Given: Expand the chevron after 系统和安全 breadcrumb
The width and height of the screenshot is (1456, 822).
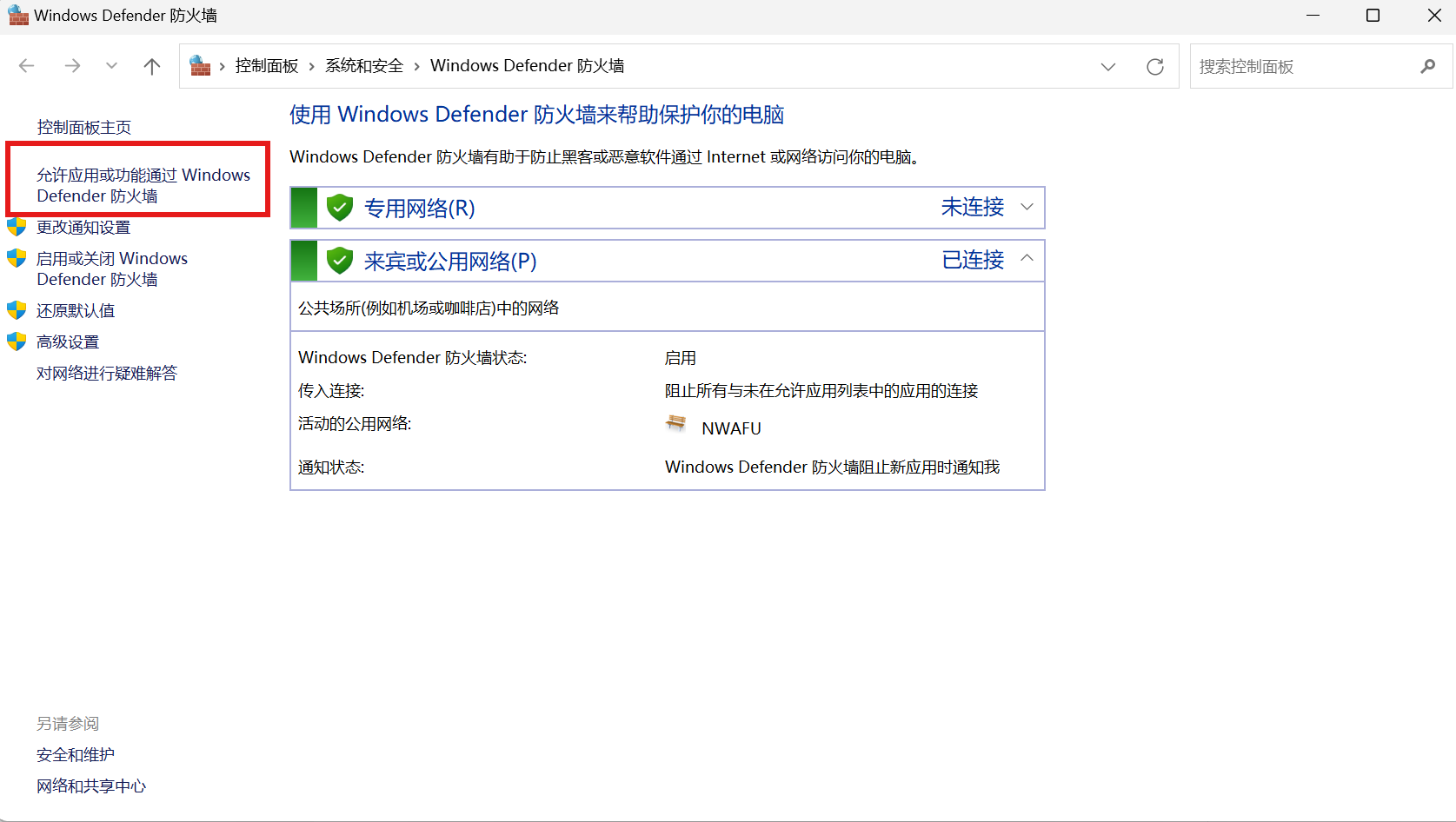Looking at the screenshot, I should pyautogui.click(x=417, y=67).
